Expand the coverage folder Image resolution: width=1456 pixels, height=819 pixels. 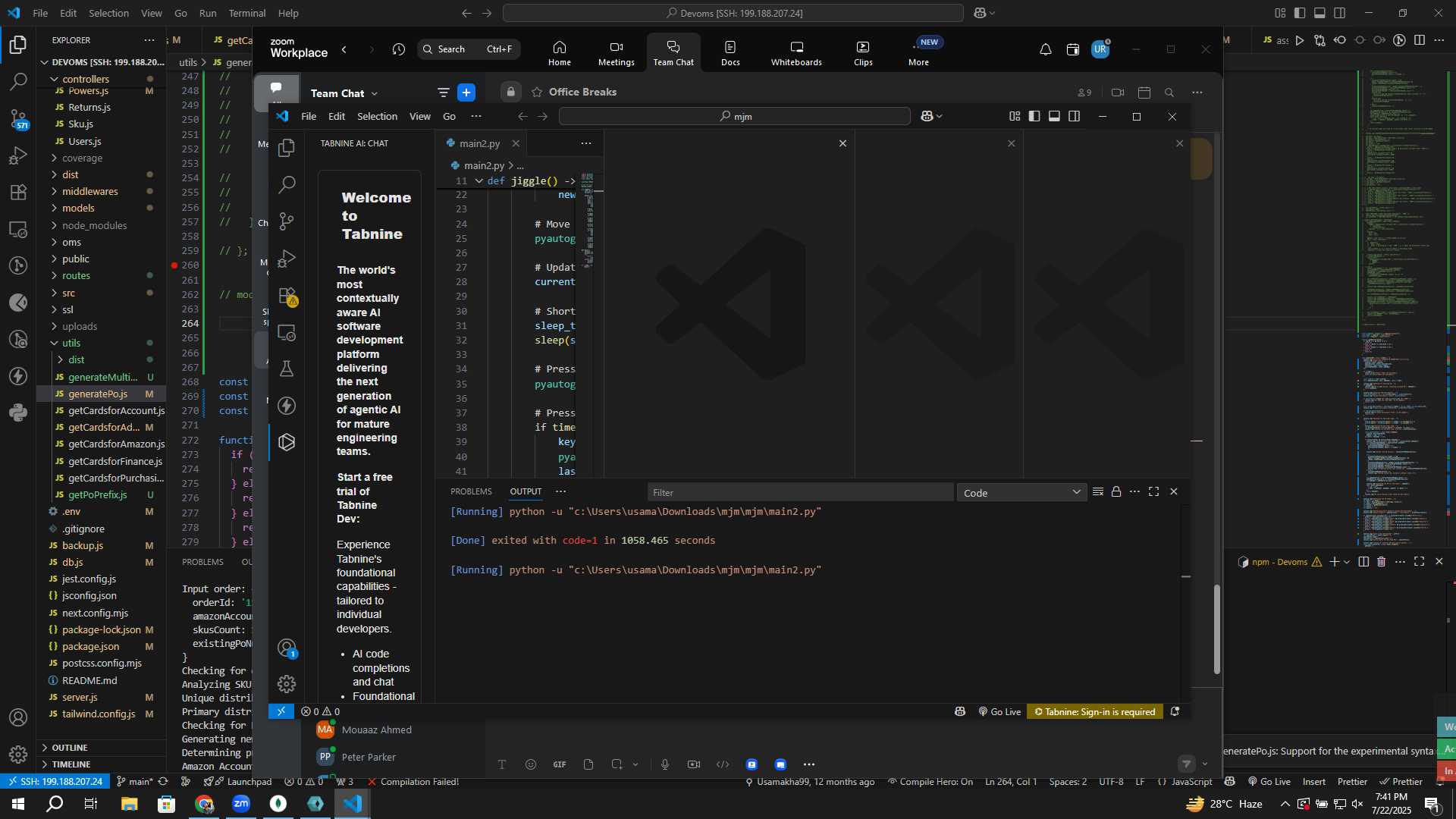click(55, 158)
